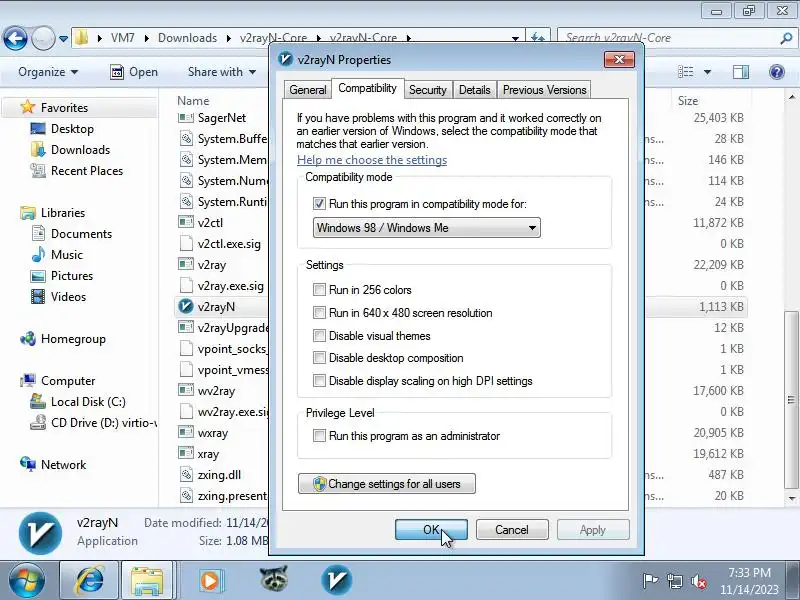Click Change settings for all users button
Viewport: 800px width, 600px height.
(387, 484)
